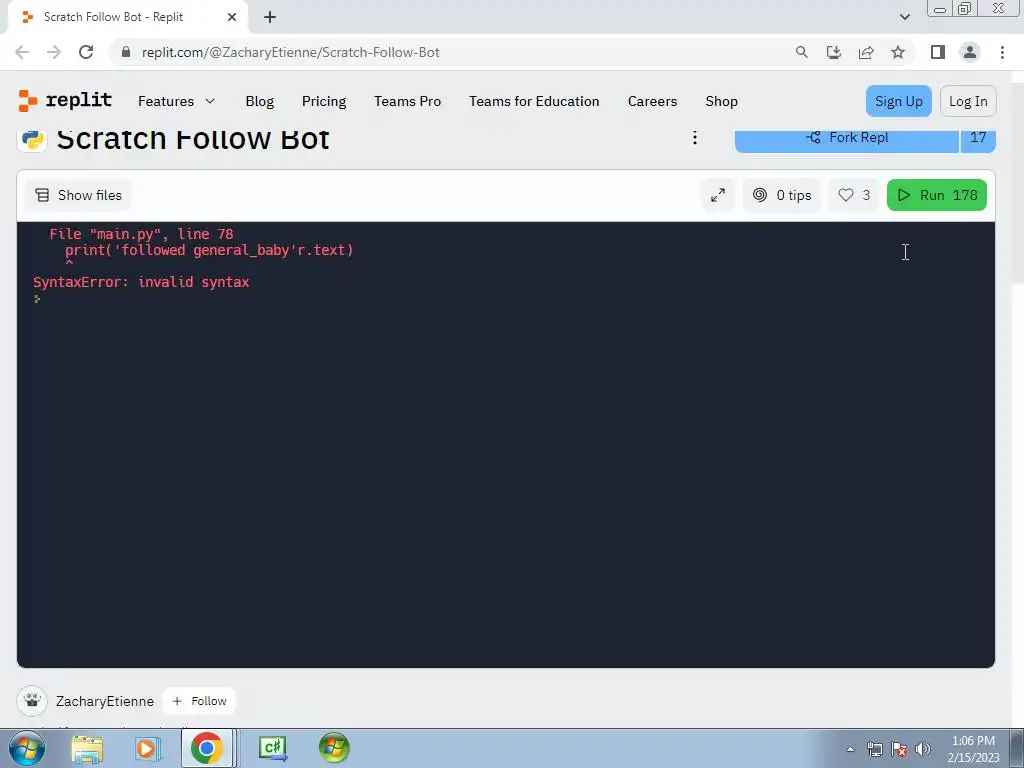Expand the Features dropdown menu

pos(176,101)
